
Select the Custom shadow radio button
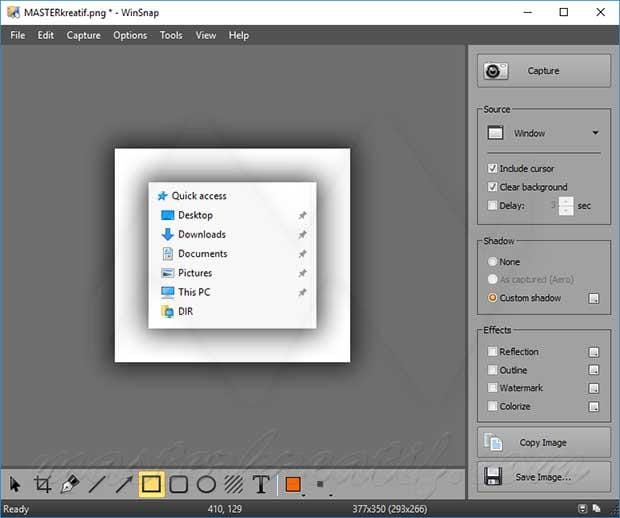click(x=492, y=298)
